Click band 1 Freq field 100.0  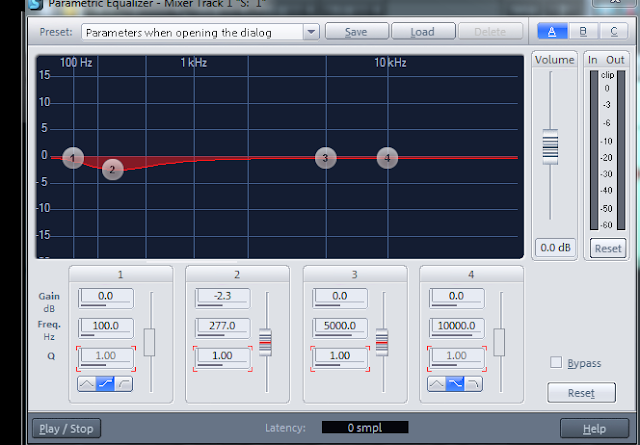(106, 328)
